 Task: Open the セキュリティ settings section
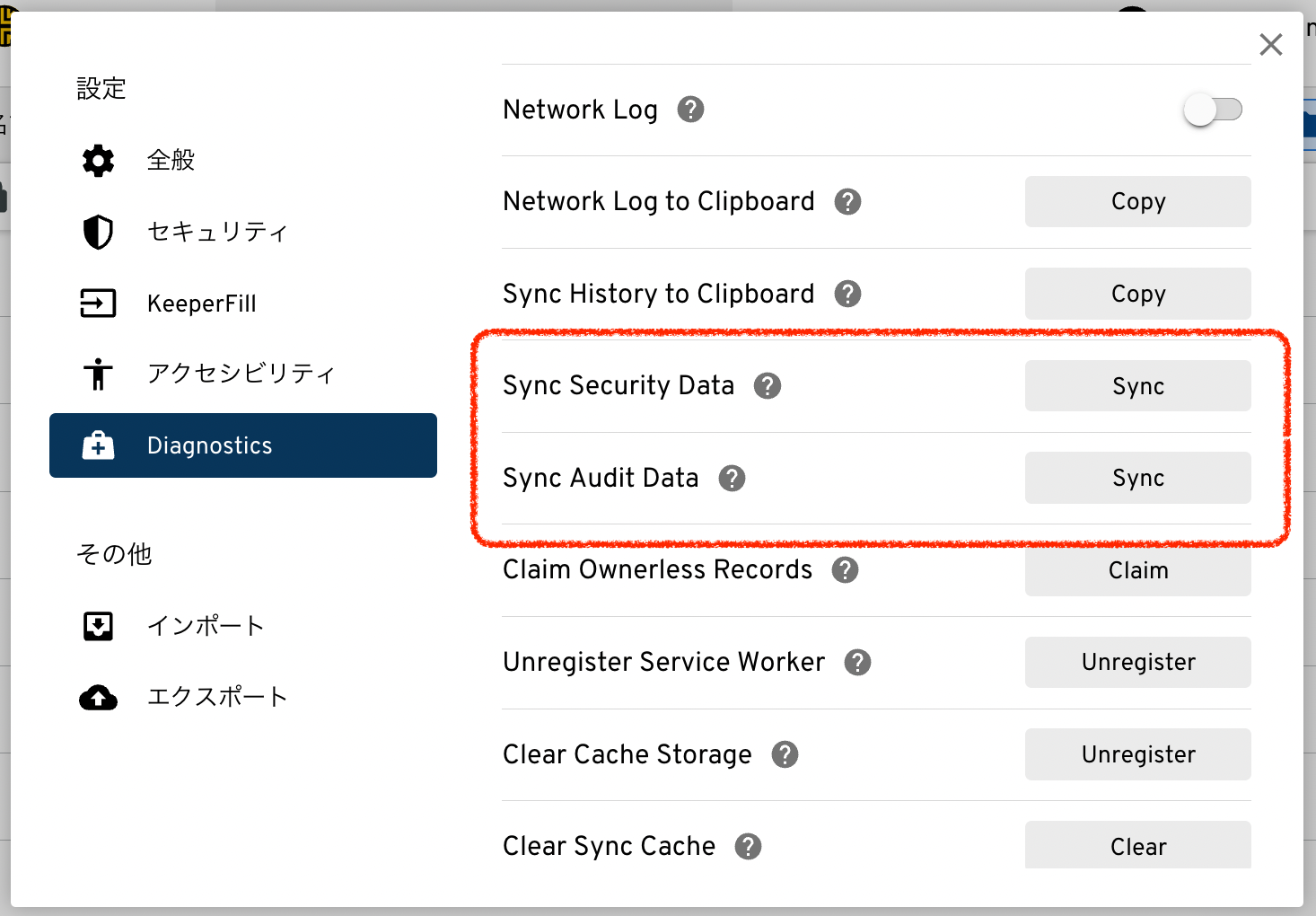[x=243, y=232]
